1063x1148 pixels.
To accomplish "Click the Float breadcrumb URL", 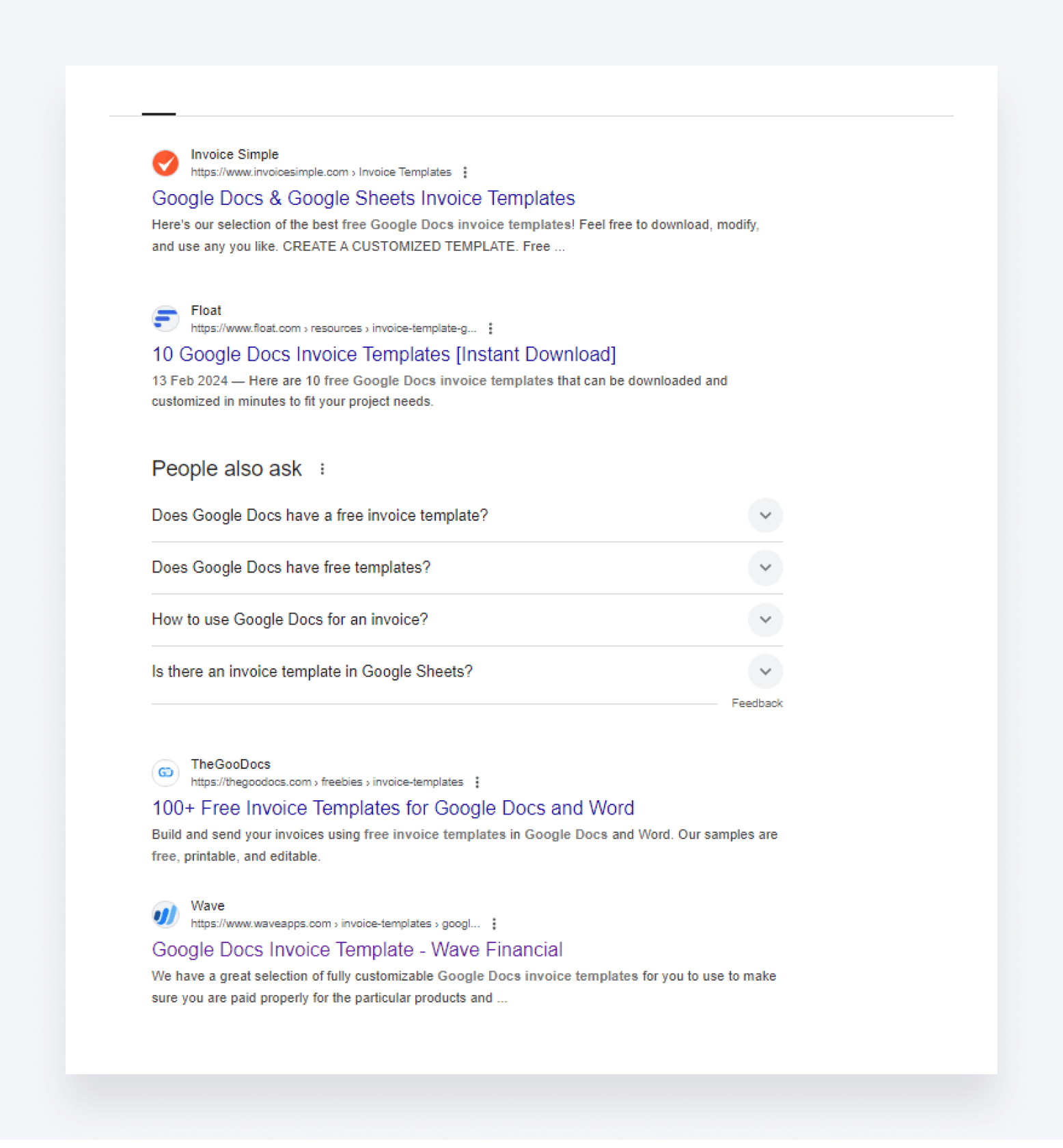I will tap(334, 328).
